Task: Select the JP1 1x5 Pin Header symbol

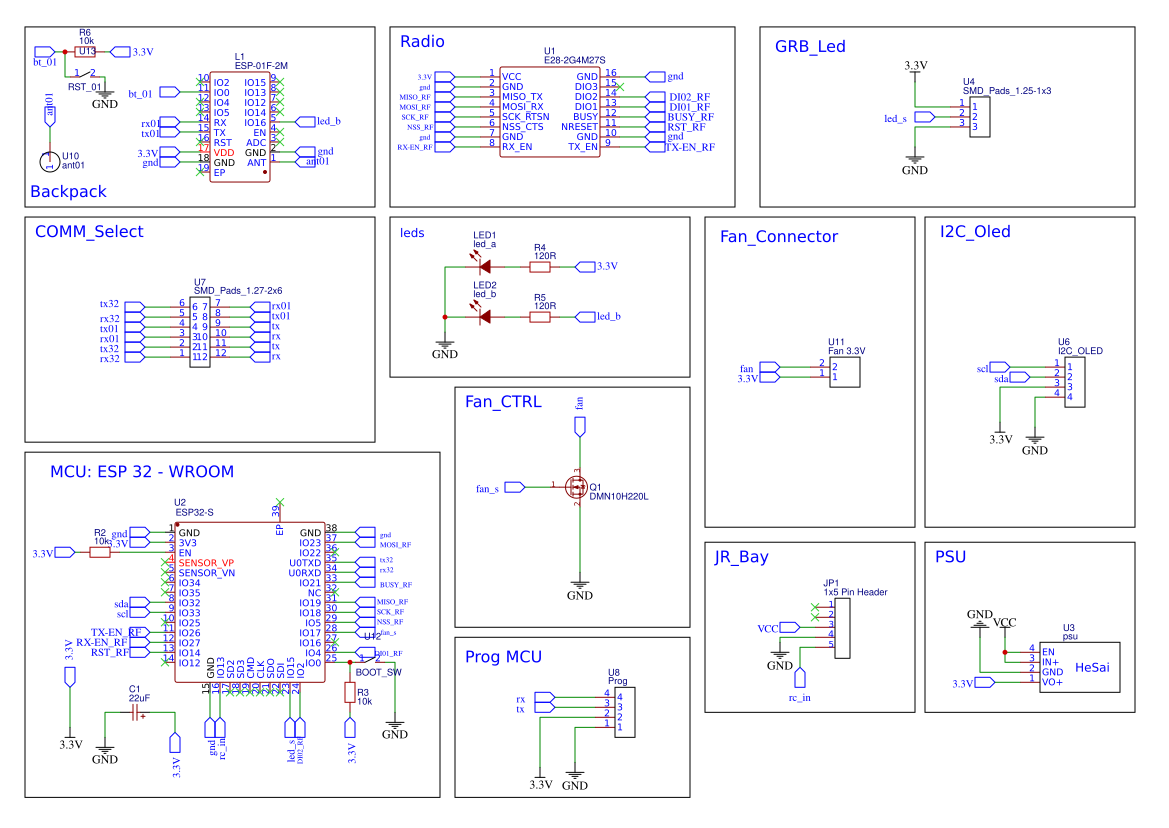Action: click(x=842, y=628)
